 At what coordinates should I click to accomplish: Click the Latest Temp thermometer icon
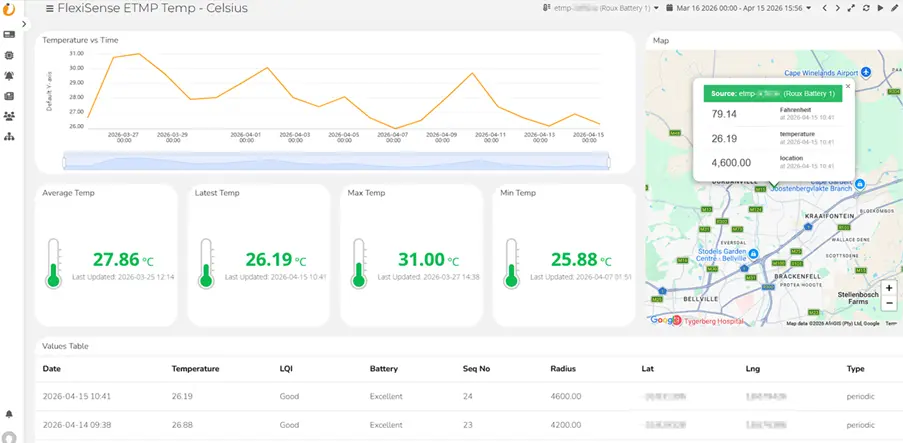pos(206,263)
